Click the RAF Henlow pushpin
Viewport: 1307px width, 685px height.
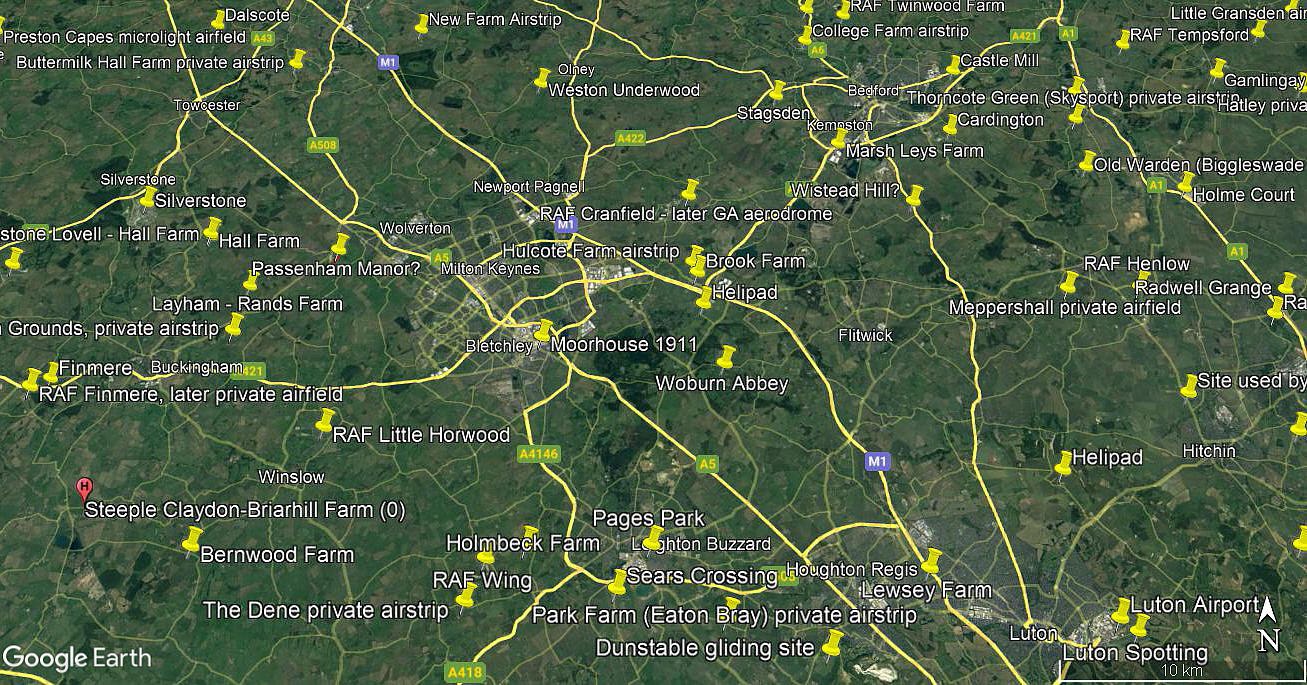(1069, 281)
